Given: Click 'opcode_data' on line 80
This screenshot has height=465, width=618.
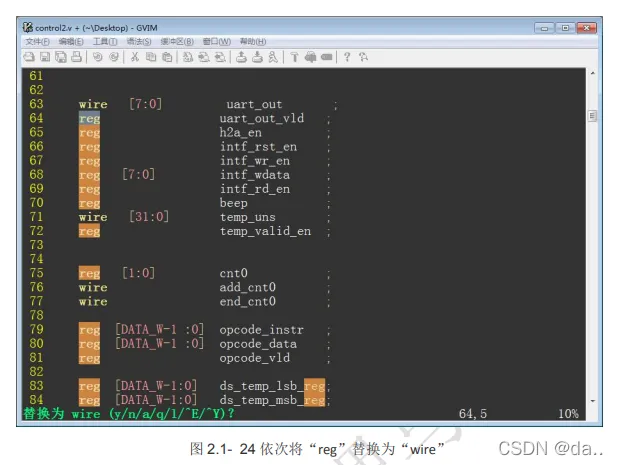Looking at the screenshot, I should [258, 344].
